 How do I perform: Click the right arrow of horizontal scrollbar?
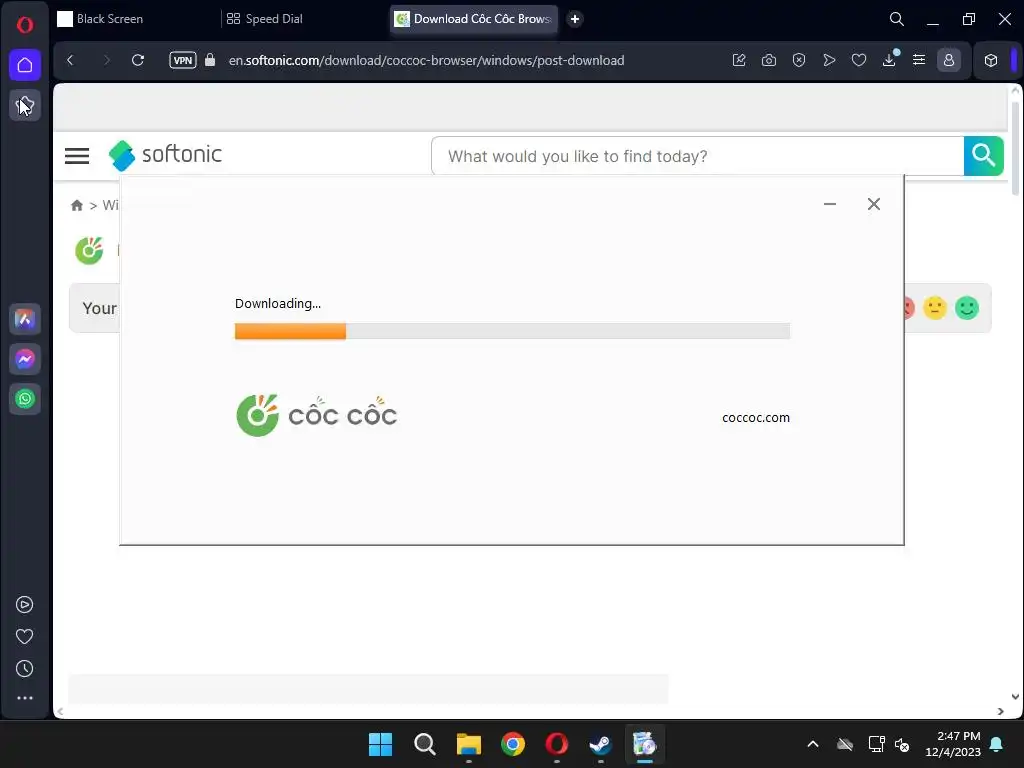[x=1000, y=711]
